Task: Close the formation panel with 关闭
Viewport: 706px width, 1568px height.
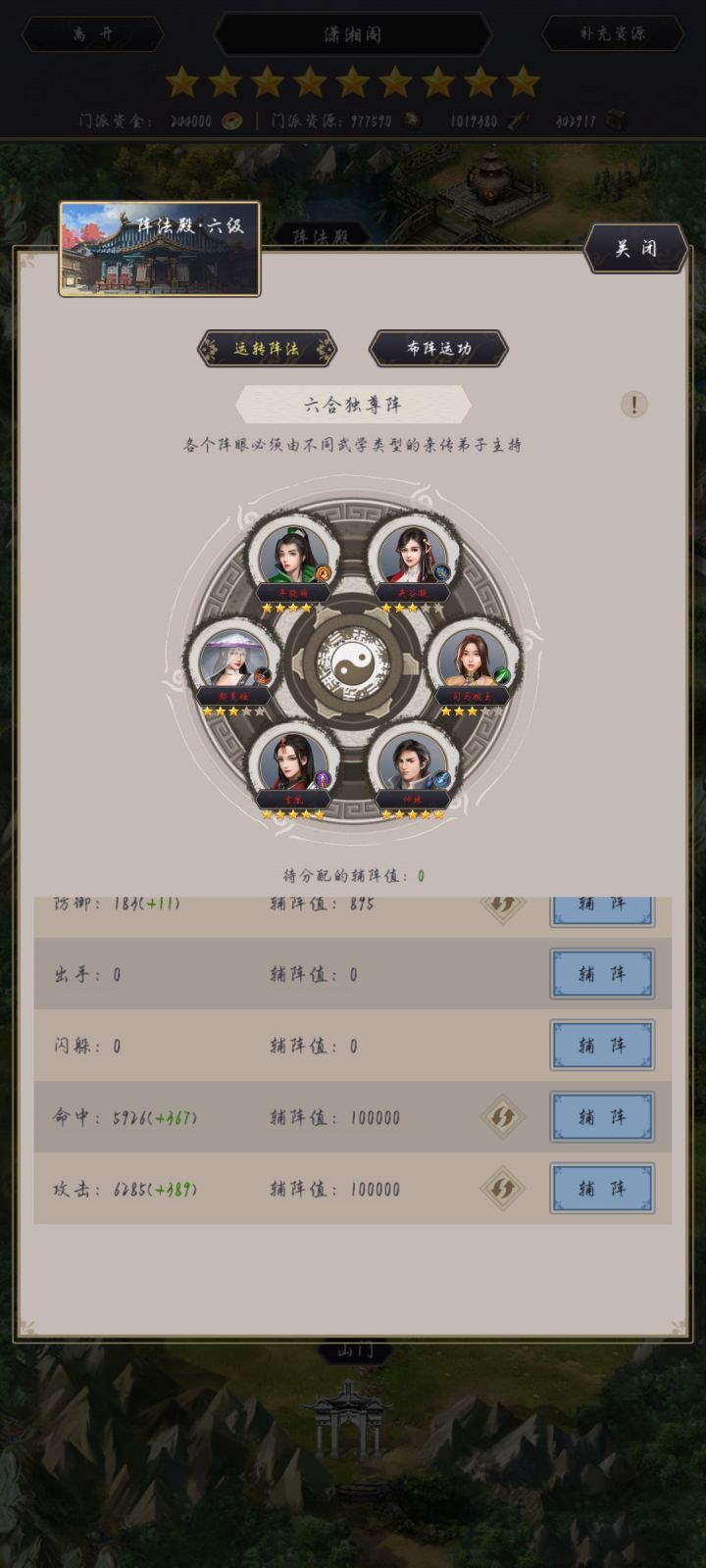Action: tap(635, 248)
